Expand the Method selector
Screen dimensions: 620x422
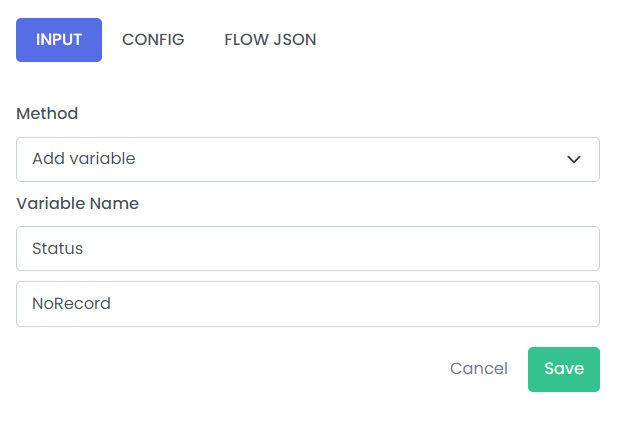308,159
